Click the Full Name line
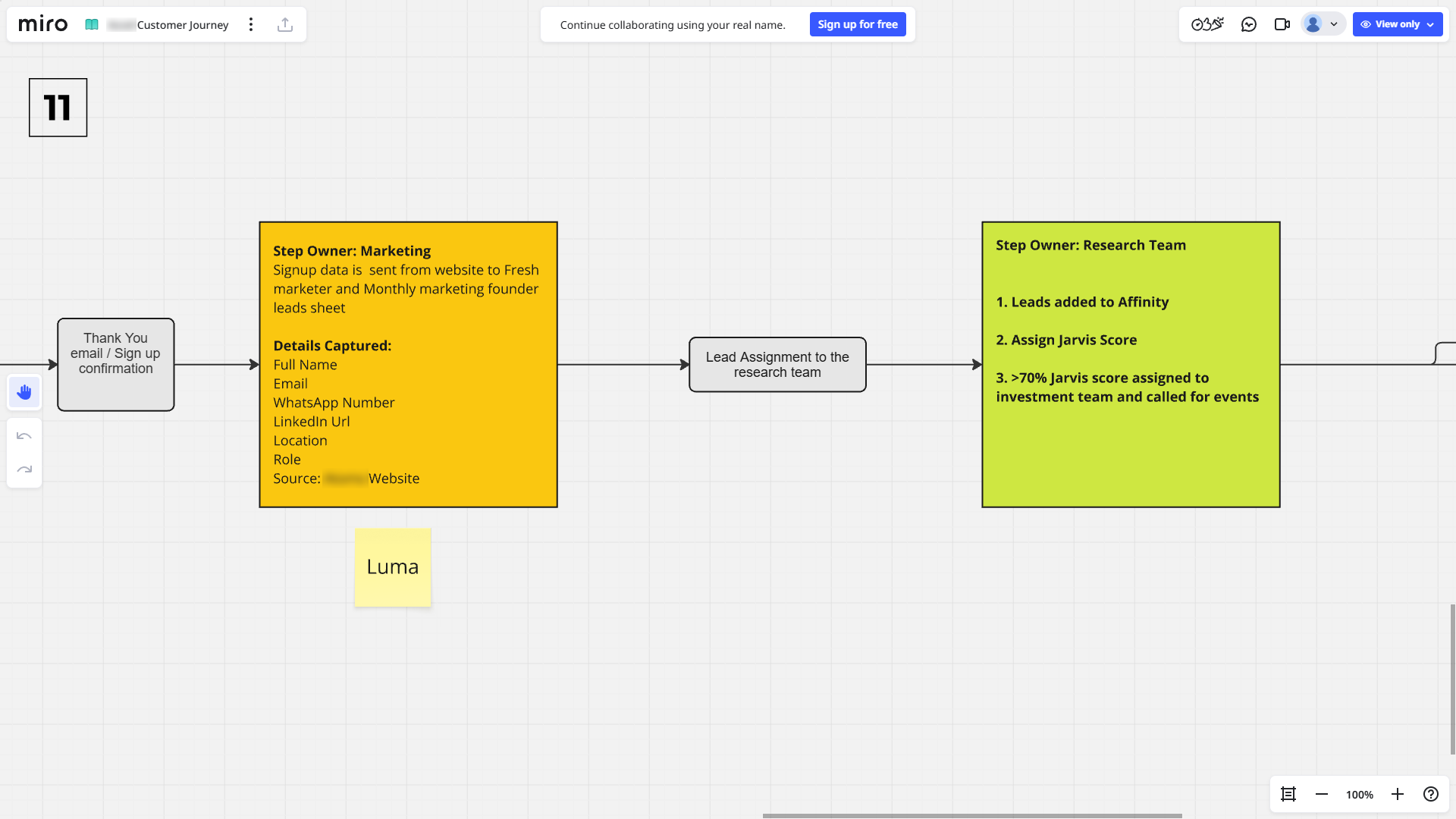 [305, 365]
